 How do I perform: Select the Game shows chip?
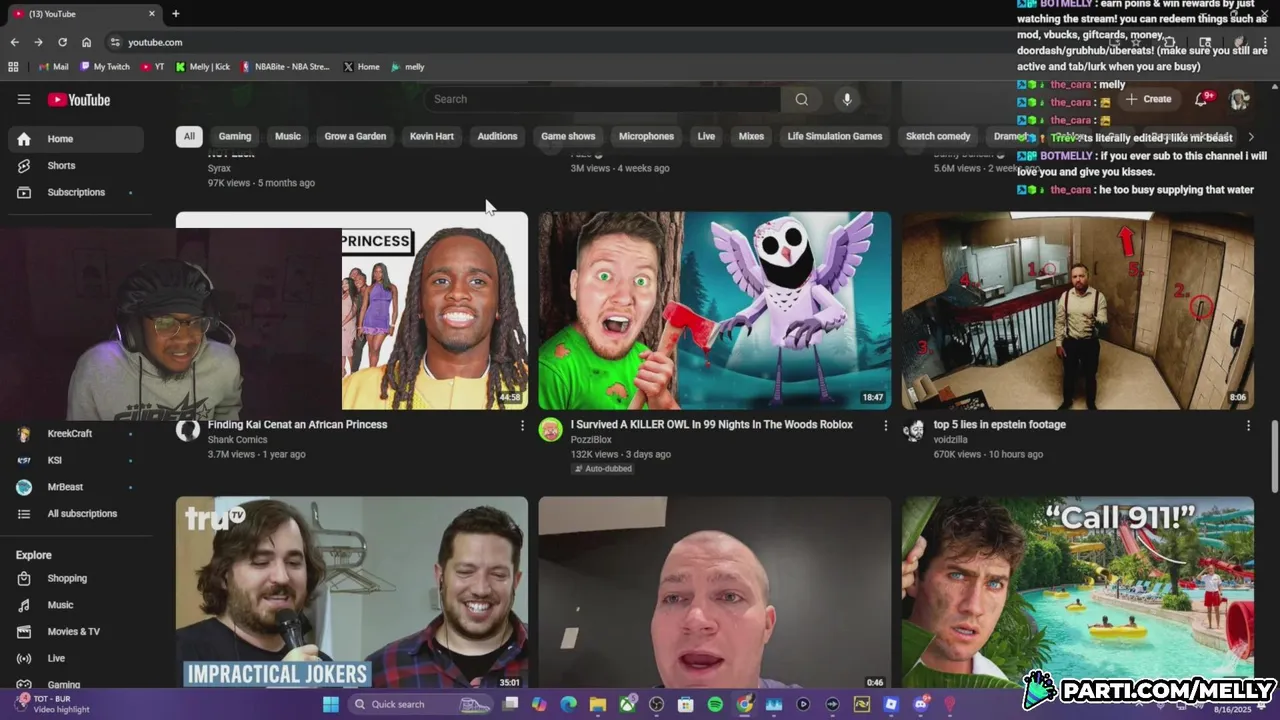568,136
